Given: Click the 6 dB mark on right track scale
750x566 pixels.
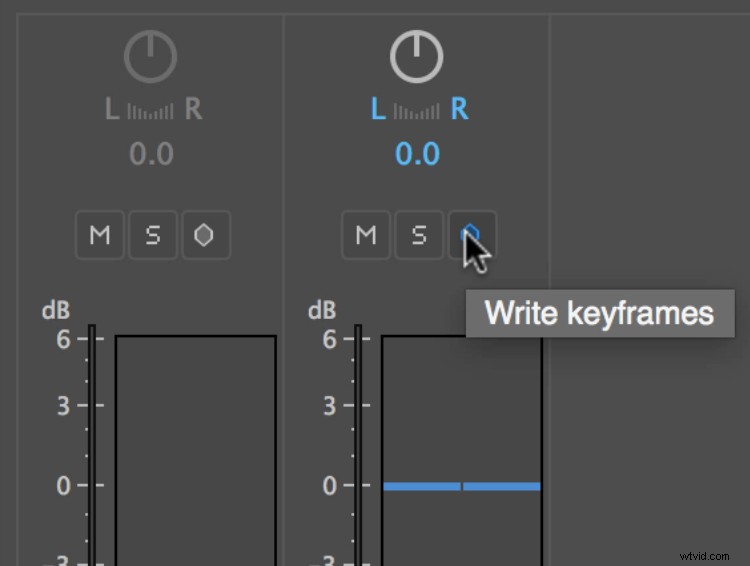Looking at the screenshot, I should pyautogui.click(x=330, y=339).
